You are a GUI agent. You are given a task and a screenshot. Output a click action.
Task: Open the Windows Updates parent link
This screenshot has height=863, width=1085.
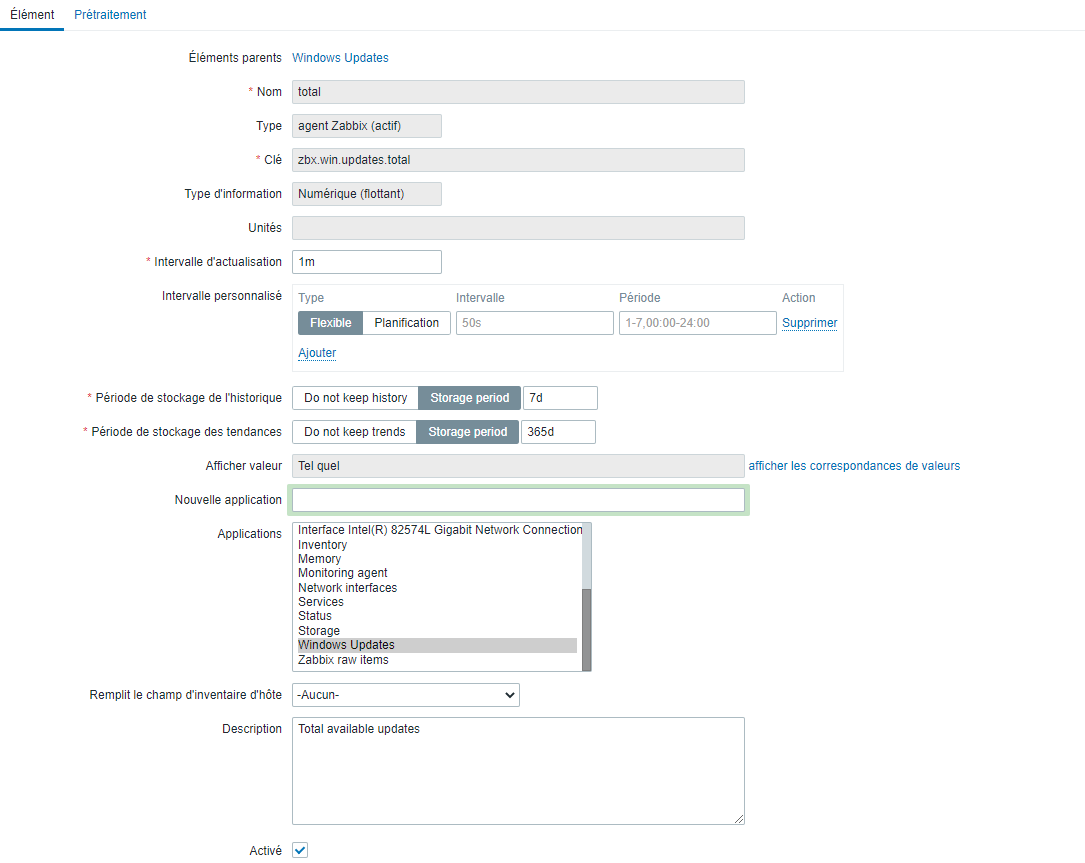340,58
